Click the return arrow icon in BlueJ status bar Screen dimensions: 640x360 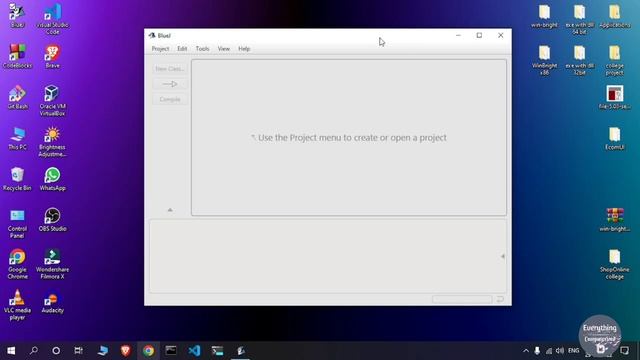[500, 300]
